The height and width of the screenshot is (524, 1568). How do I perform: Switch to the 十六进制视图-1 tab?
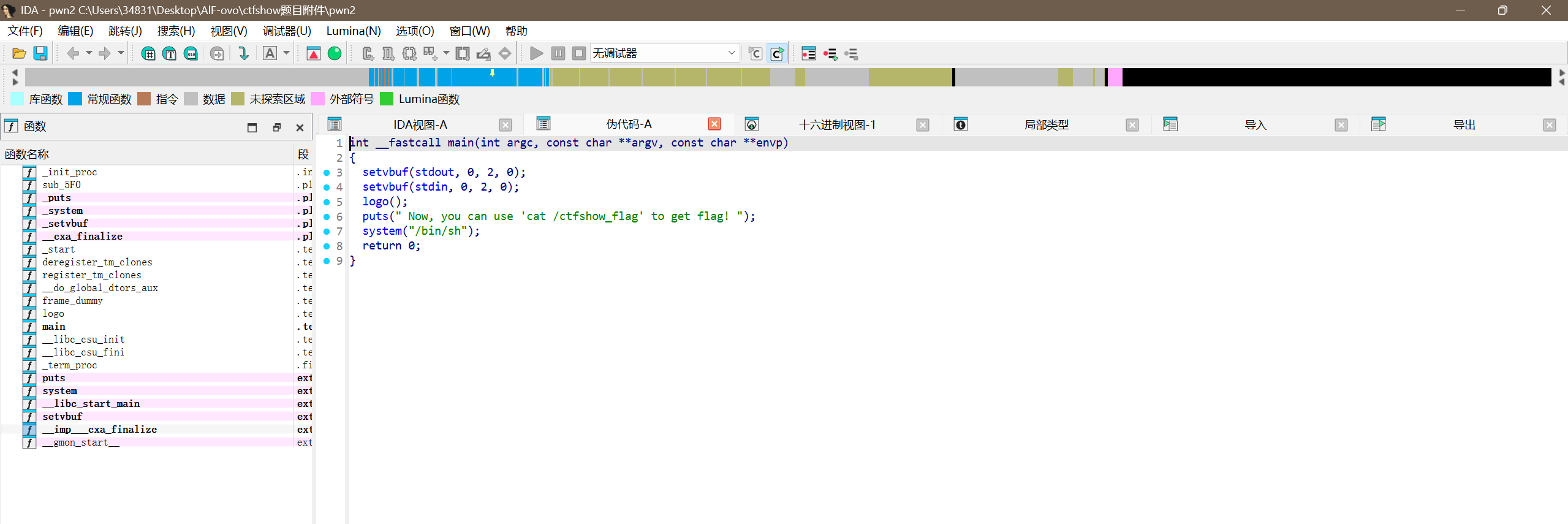836,125
